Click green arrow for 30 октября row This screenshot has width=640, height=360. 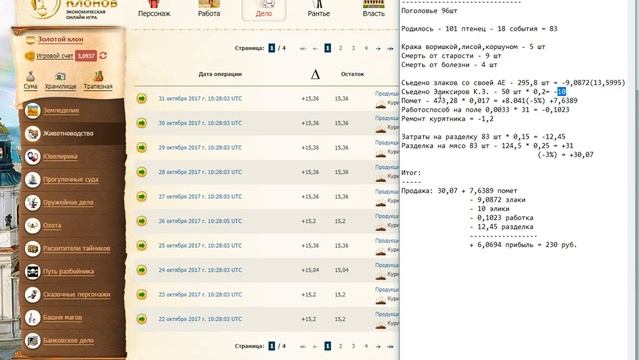point(142,123)
